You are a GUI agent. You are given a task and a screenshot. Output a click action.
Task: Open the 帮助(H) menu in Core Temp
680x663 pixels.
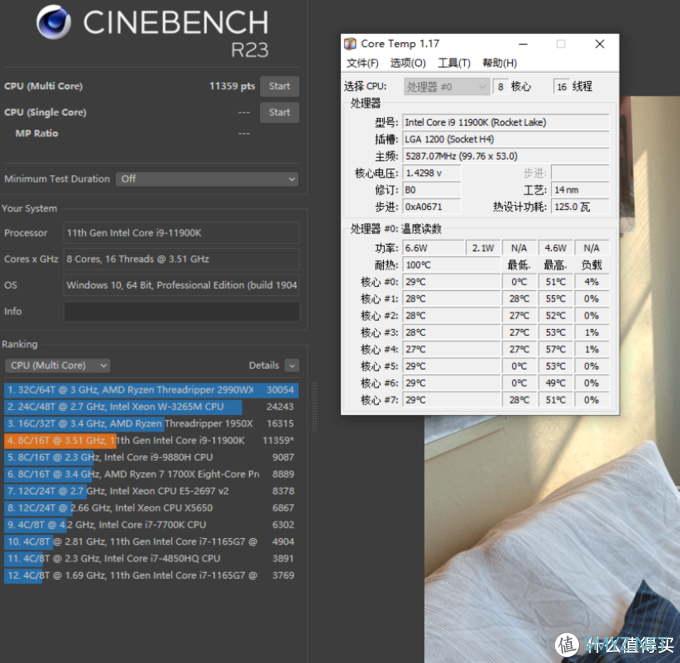click(x=500, y=63)
